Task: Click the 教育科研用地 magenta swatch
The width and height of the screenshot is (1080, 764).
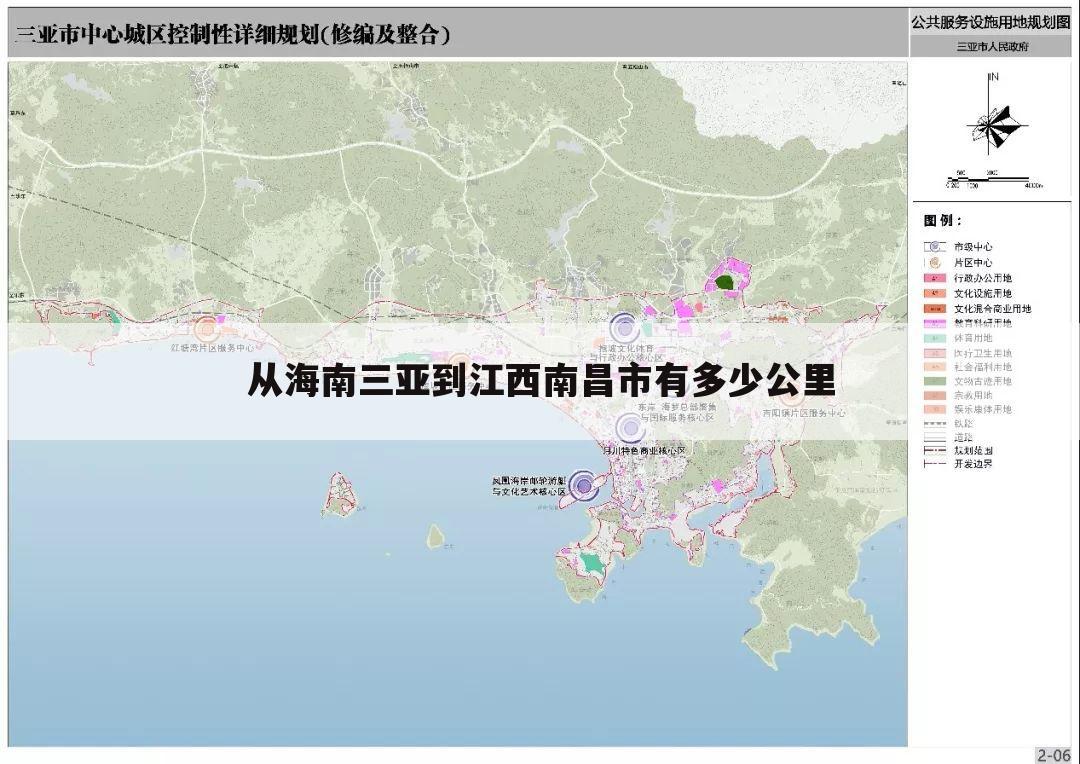Action: pos(935,323)
